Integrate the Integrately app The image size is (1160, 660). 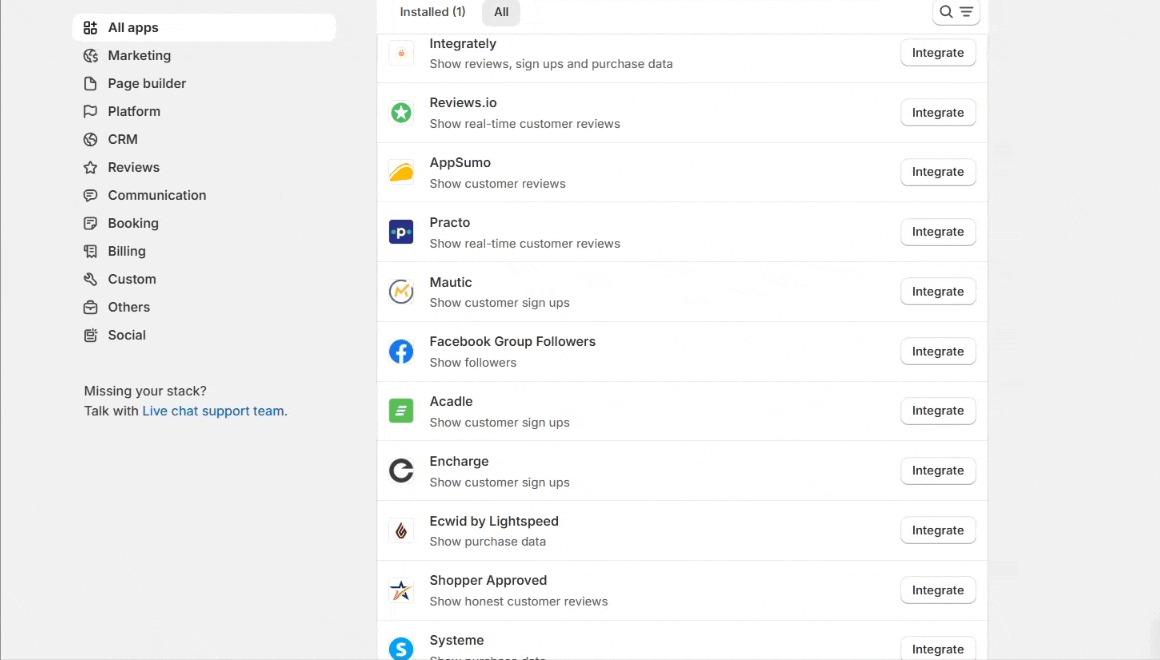click(x=938, y=53)
